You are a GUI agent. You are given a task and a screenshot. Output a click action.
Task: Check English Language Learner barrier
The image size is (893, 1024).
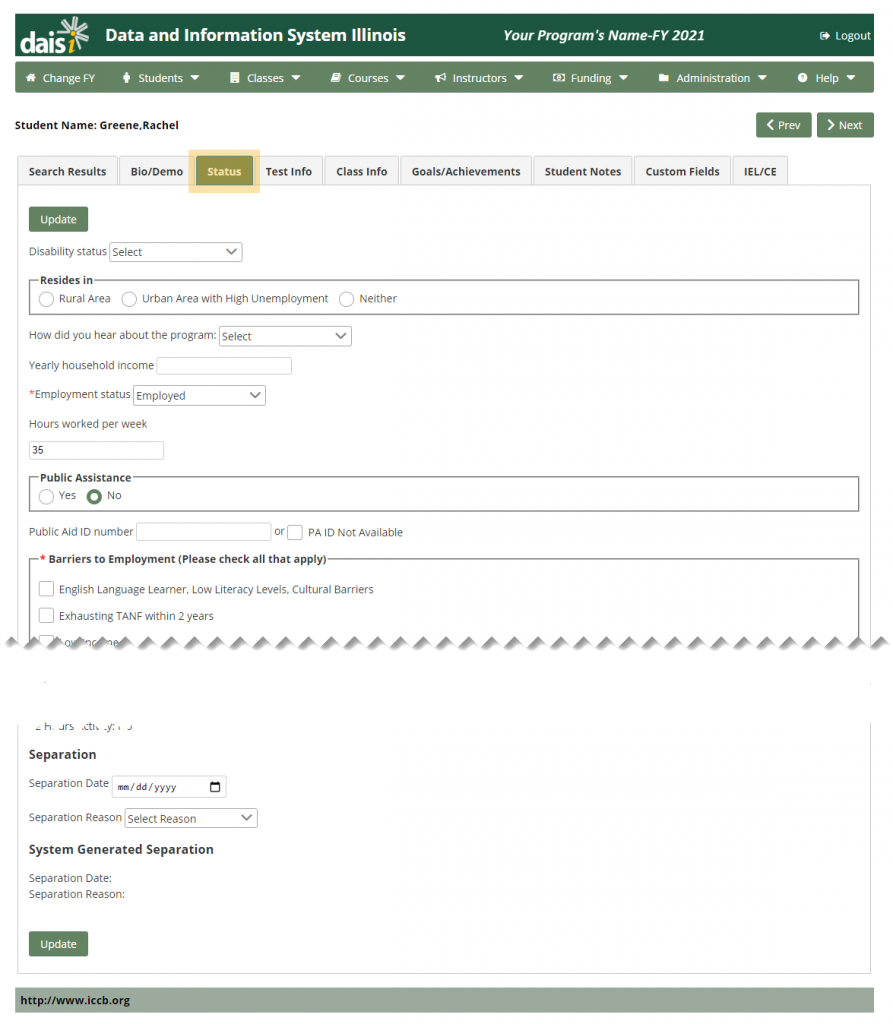(46, 589)
